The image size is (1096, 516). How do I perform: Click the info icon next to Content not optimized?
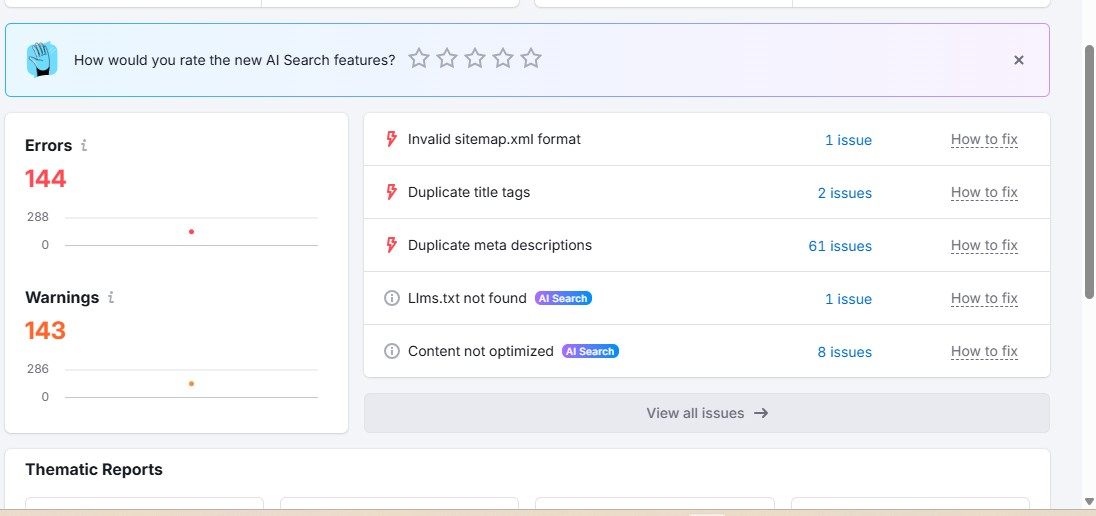[x=392, y=351]
